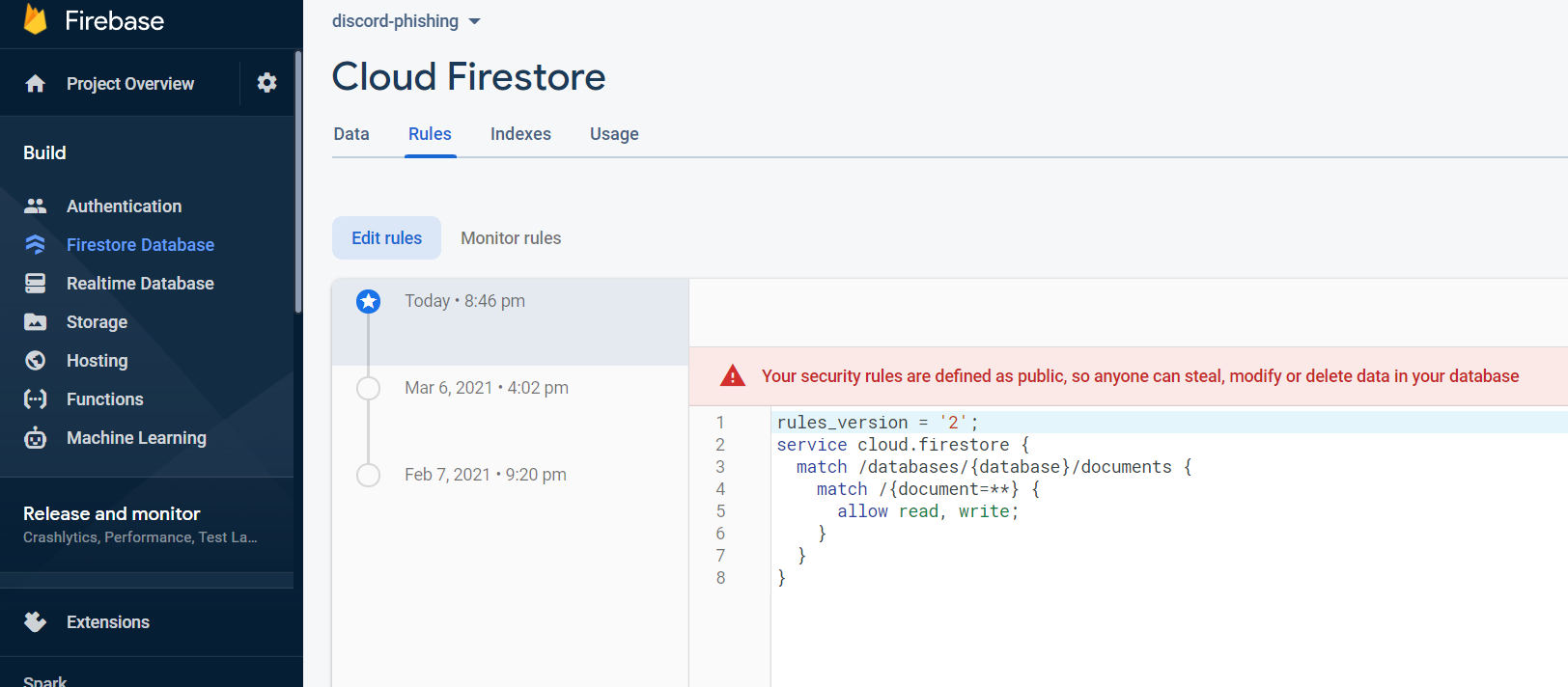The width and height of the screenshot is (1568, 687).
Task: Open Extensions in sidebar
Action: [x=108, y=621]
